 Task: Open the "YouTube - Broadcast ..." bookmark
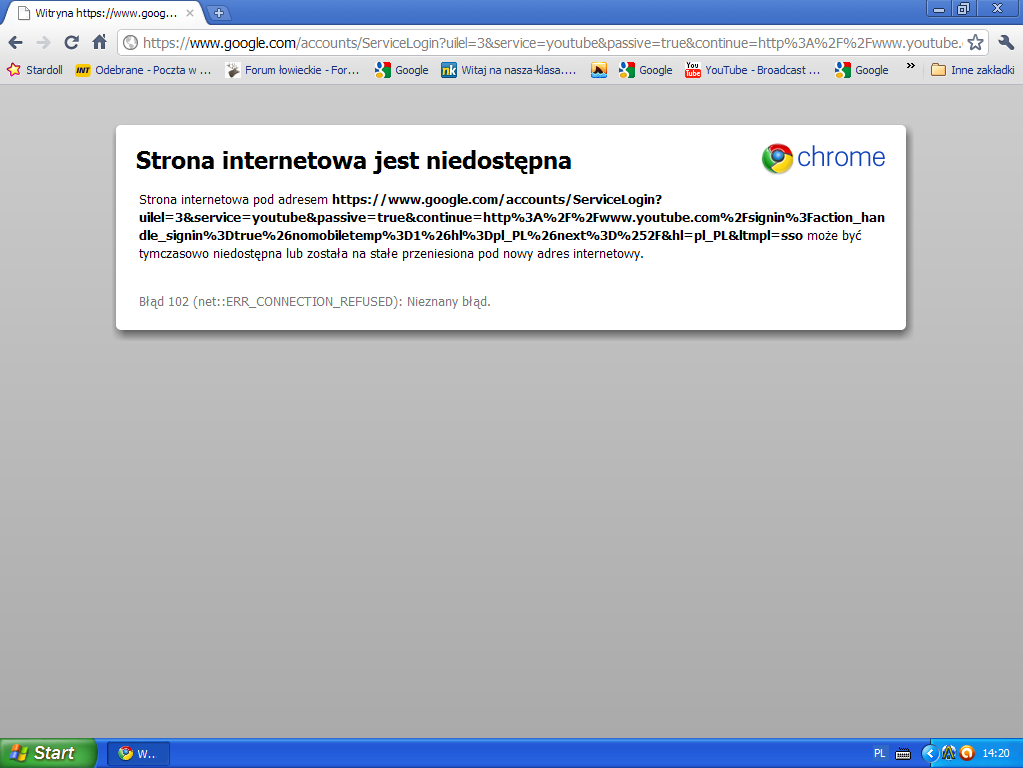click(753, 70)
